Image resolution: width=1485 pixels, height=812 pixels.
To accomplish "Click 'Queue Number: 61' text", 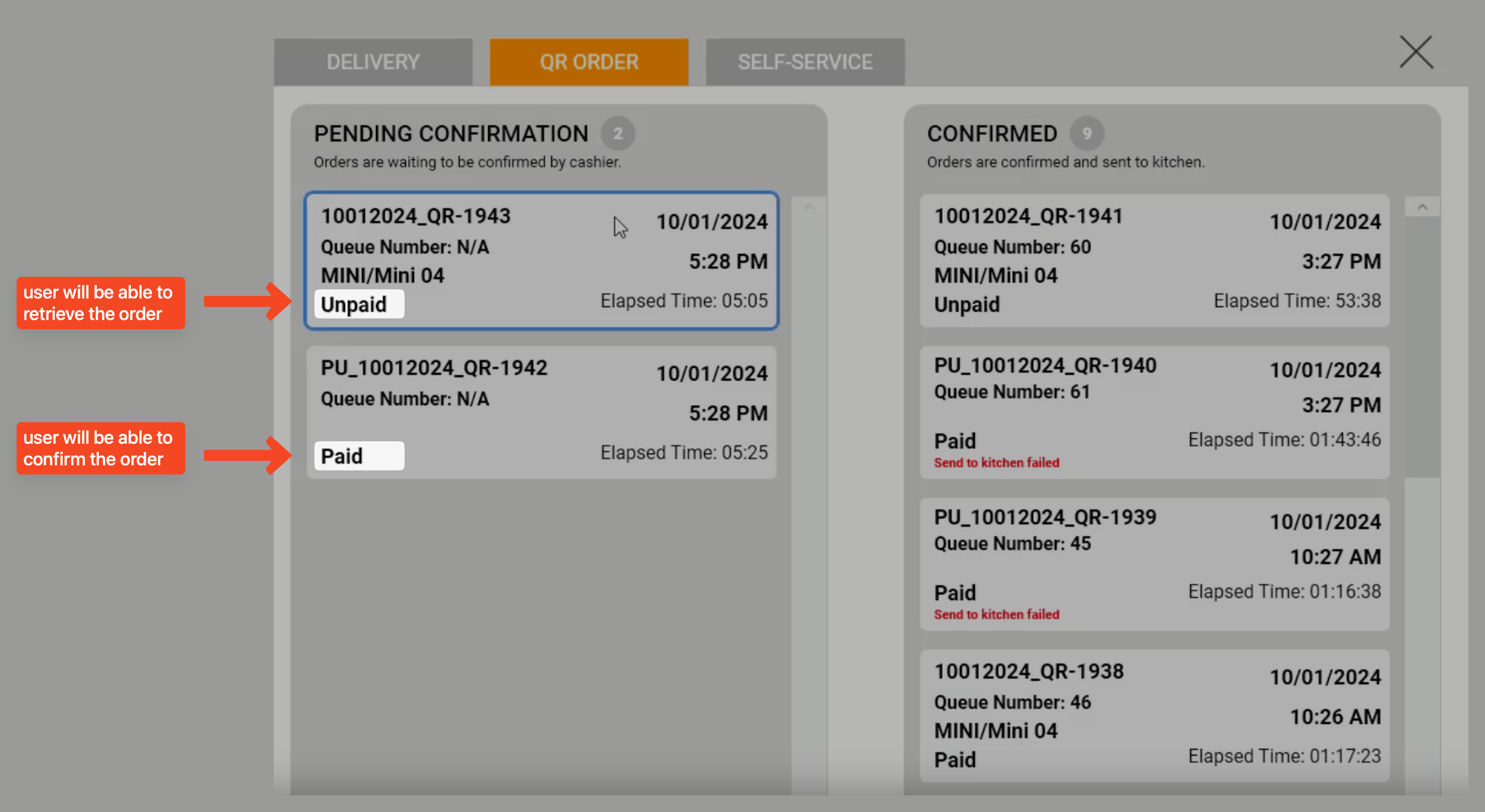I will pyautogui.click(x=1012, y=392).
